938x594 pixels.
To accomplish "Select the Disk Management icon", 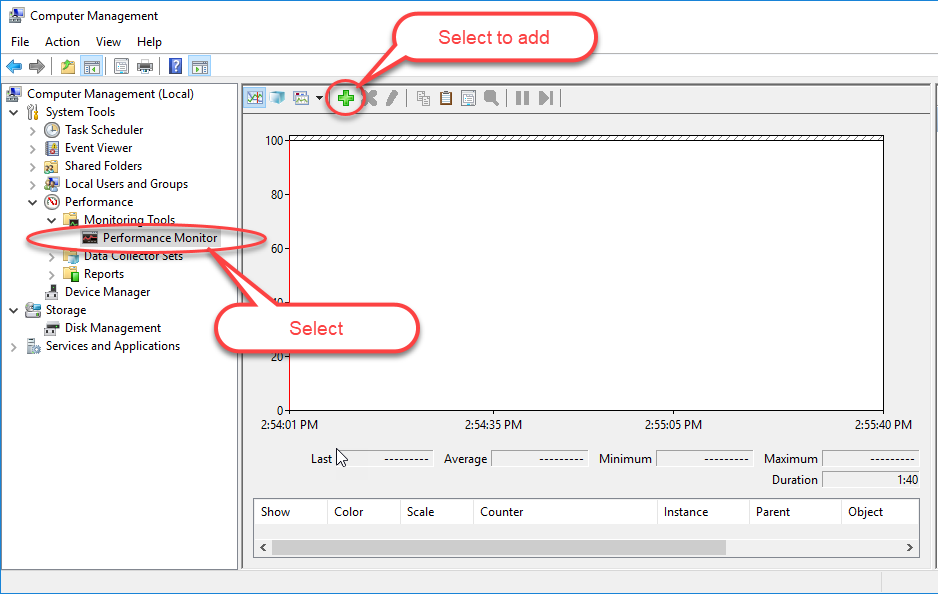I will coord(52,328).
